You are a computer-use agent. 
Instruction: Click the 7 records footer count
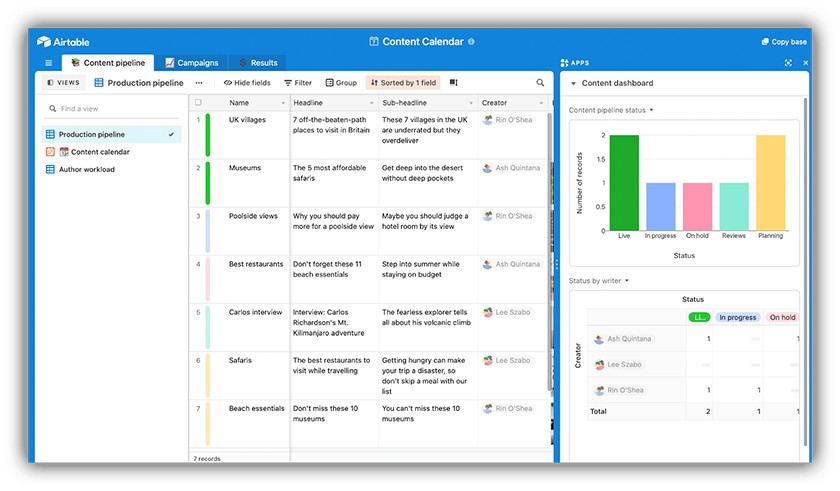[x=207, y=459]
